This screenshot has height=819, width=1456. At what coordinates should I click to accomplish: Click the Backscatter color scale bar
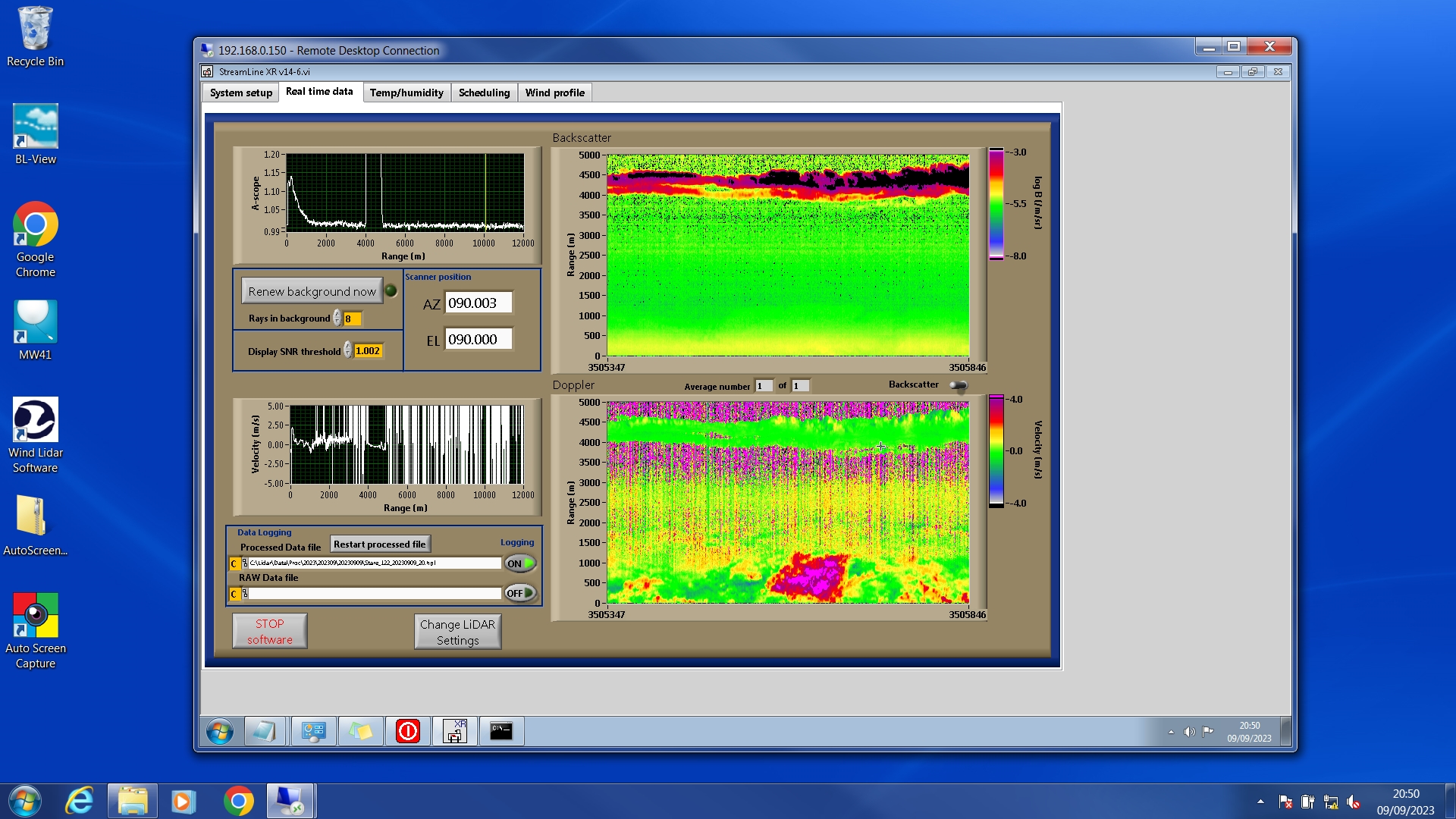coord(996,203)
